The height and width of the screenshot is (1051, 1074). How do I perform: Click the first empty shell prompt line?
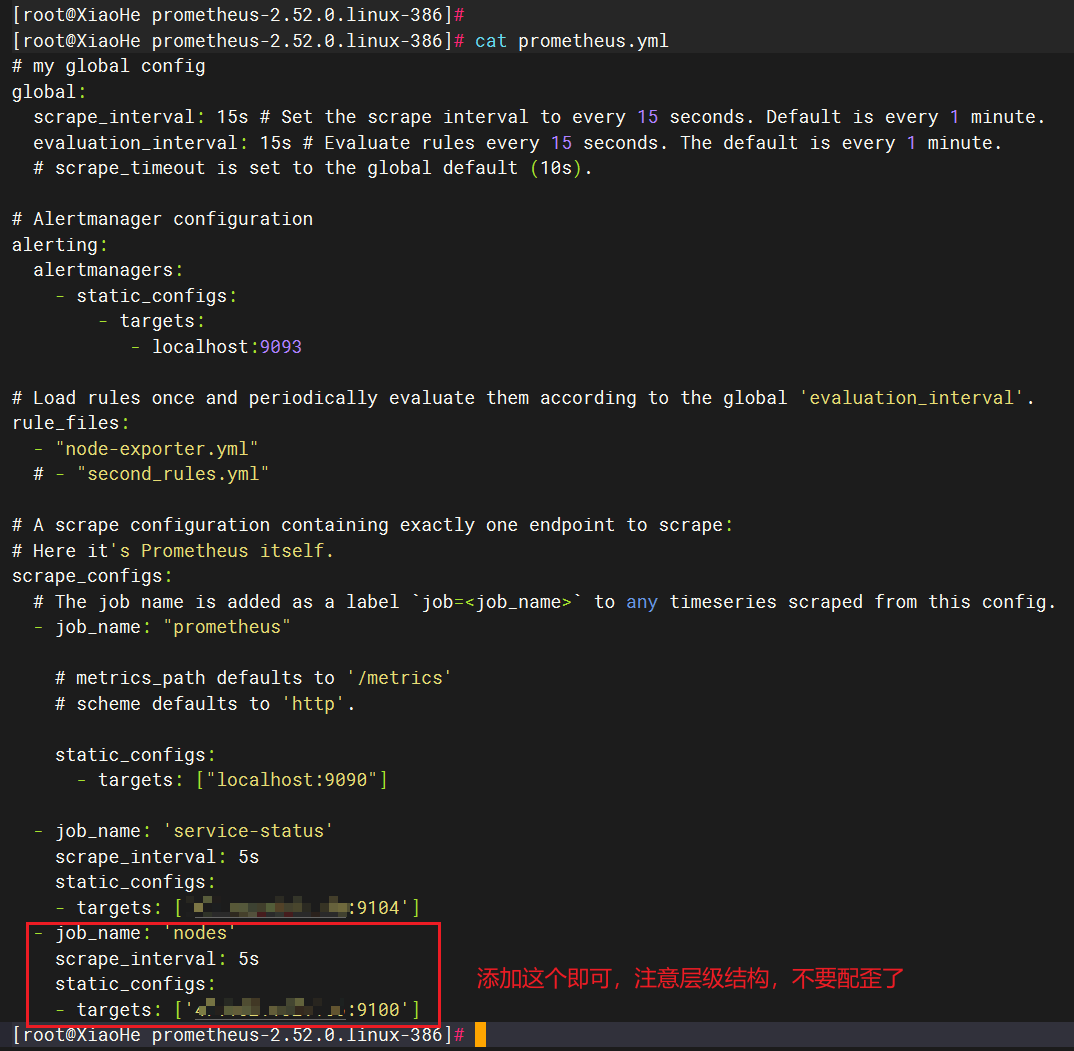238,15
